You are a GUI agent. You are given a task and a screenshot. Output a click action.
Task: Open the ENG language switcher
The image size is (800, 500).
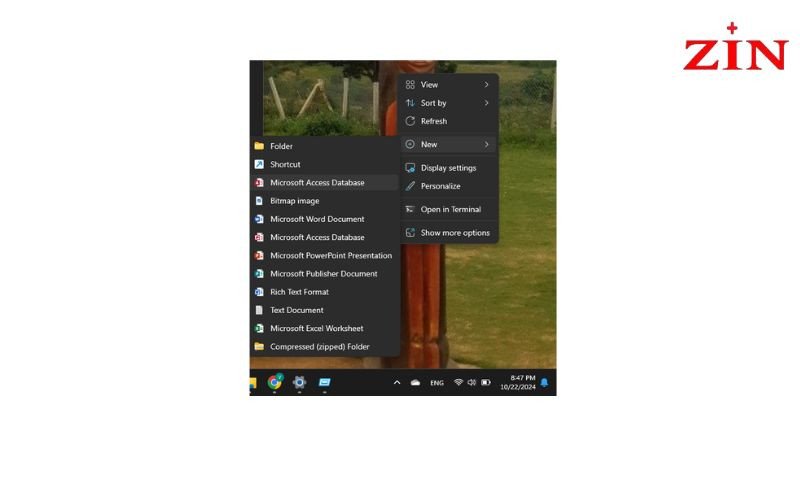437,383
